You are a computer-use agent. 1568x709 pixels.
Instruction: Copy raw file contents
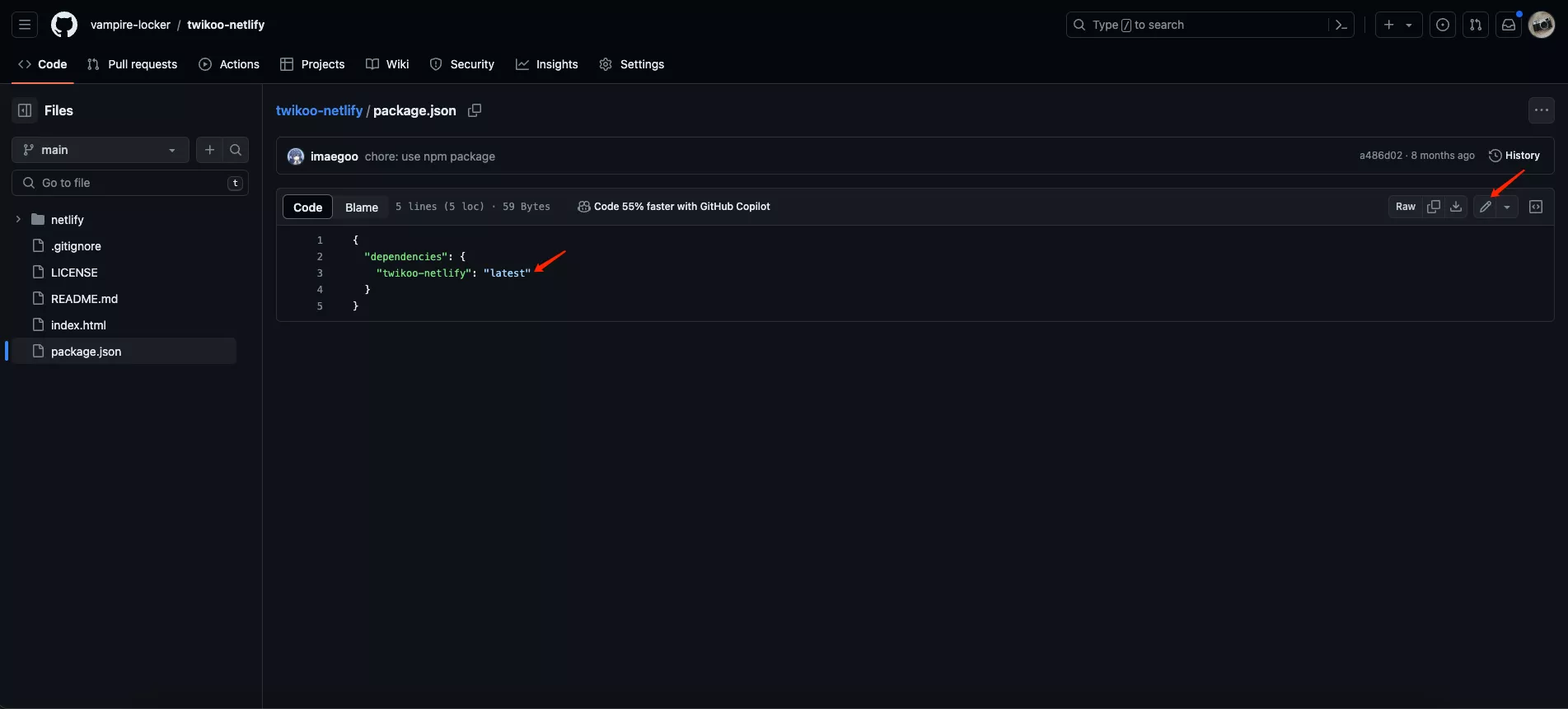click(1434, 207)
